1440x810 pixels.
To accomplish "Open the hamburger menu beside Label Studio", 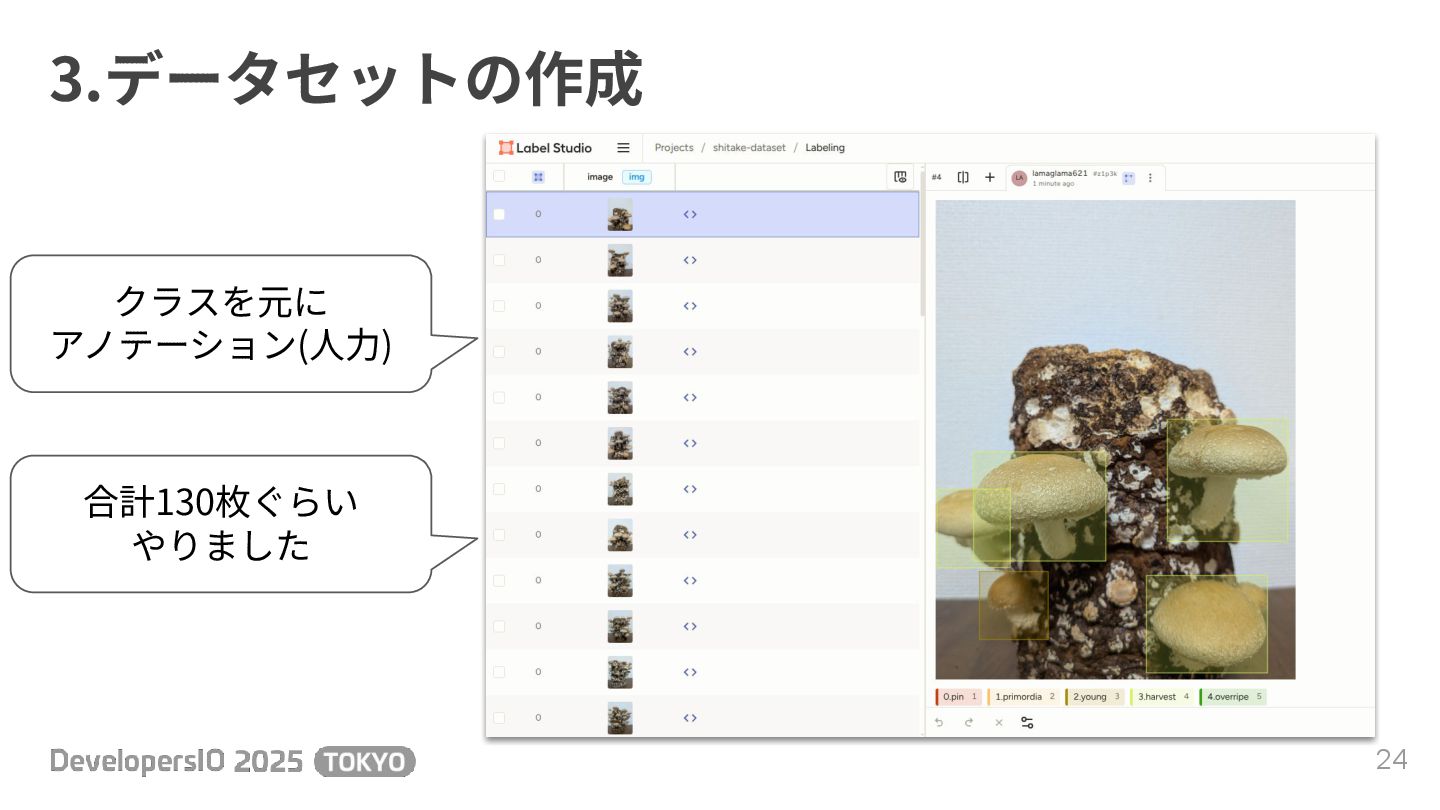I will [x=623, y=148].
